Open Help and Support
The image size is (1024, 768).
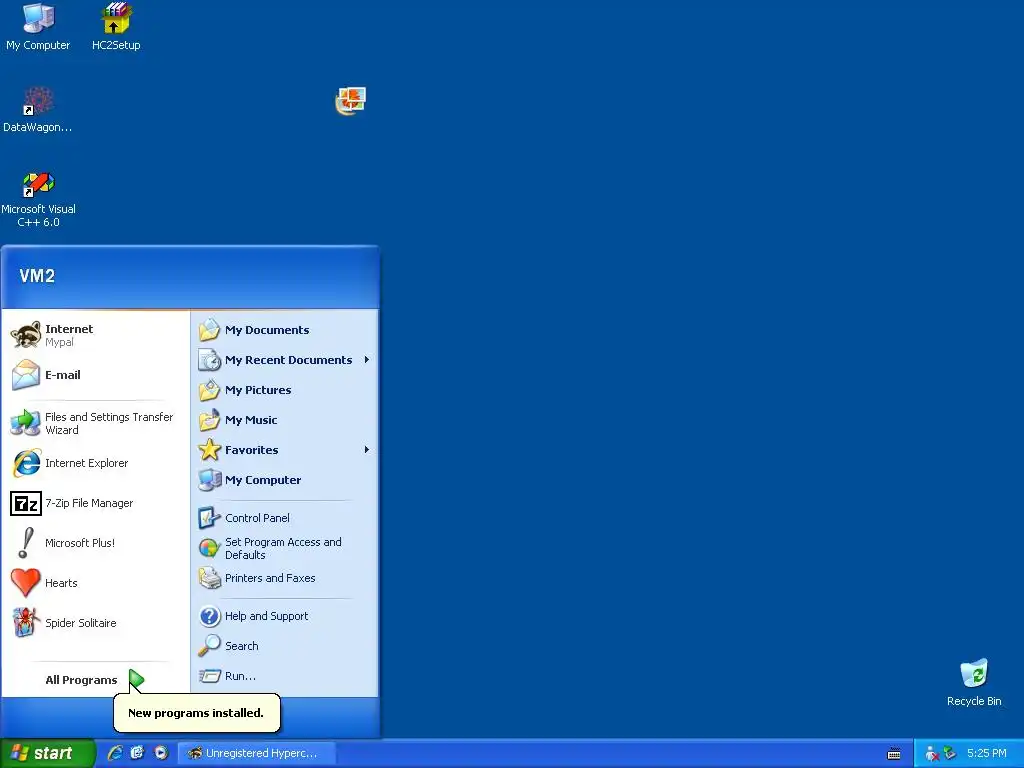pyautogui.click(x=285, y=616)
